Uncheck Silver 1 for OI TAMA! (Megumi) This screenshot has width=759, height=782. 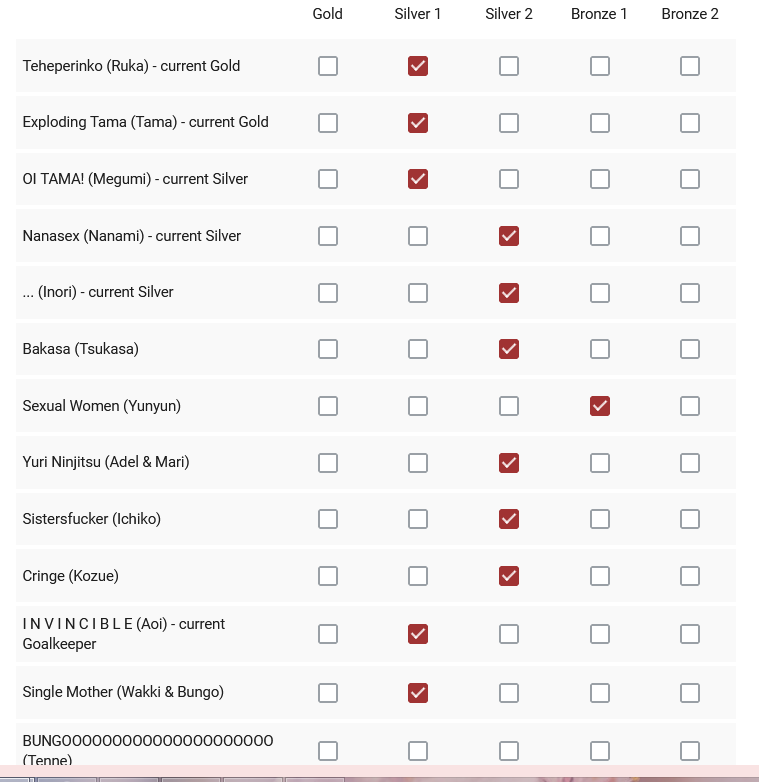tap(418, 179)
